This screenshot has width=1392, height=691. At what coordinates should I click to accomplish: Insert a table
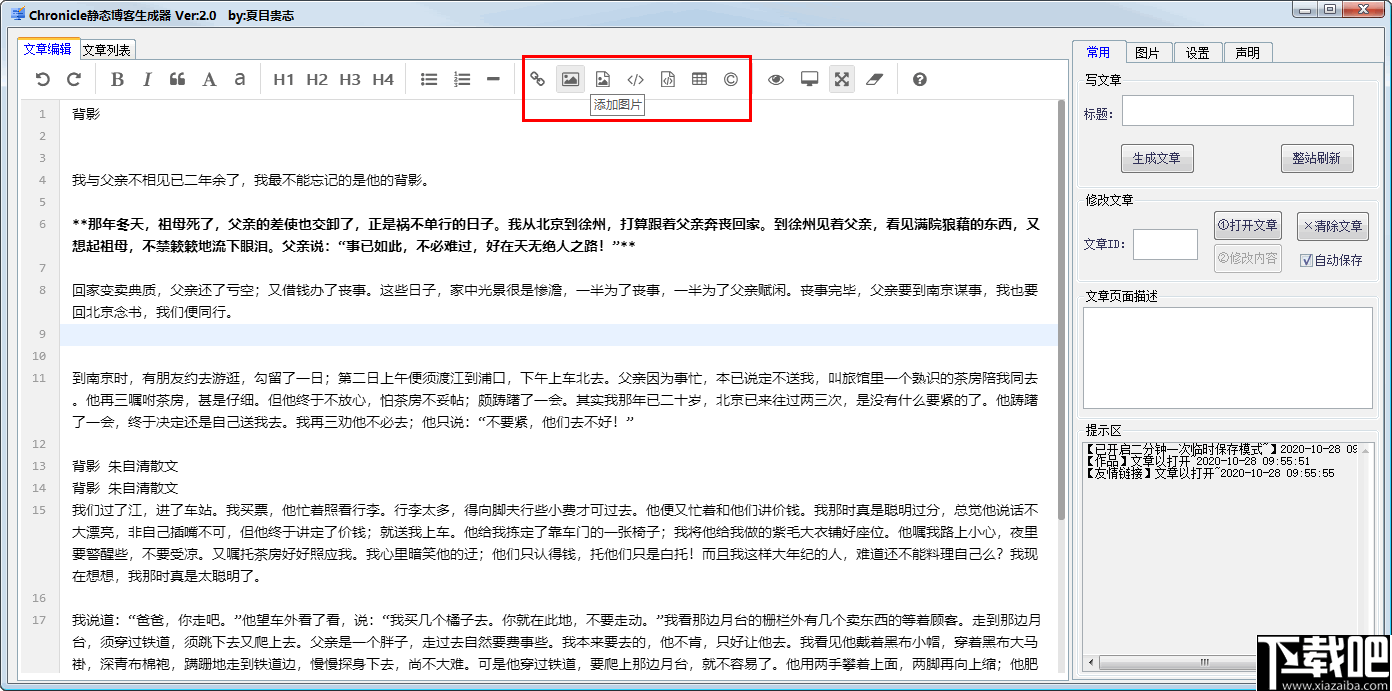699,79
